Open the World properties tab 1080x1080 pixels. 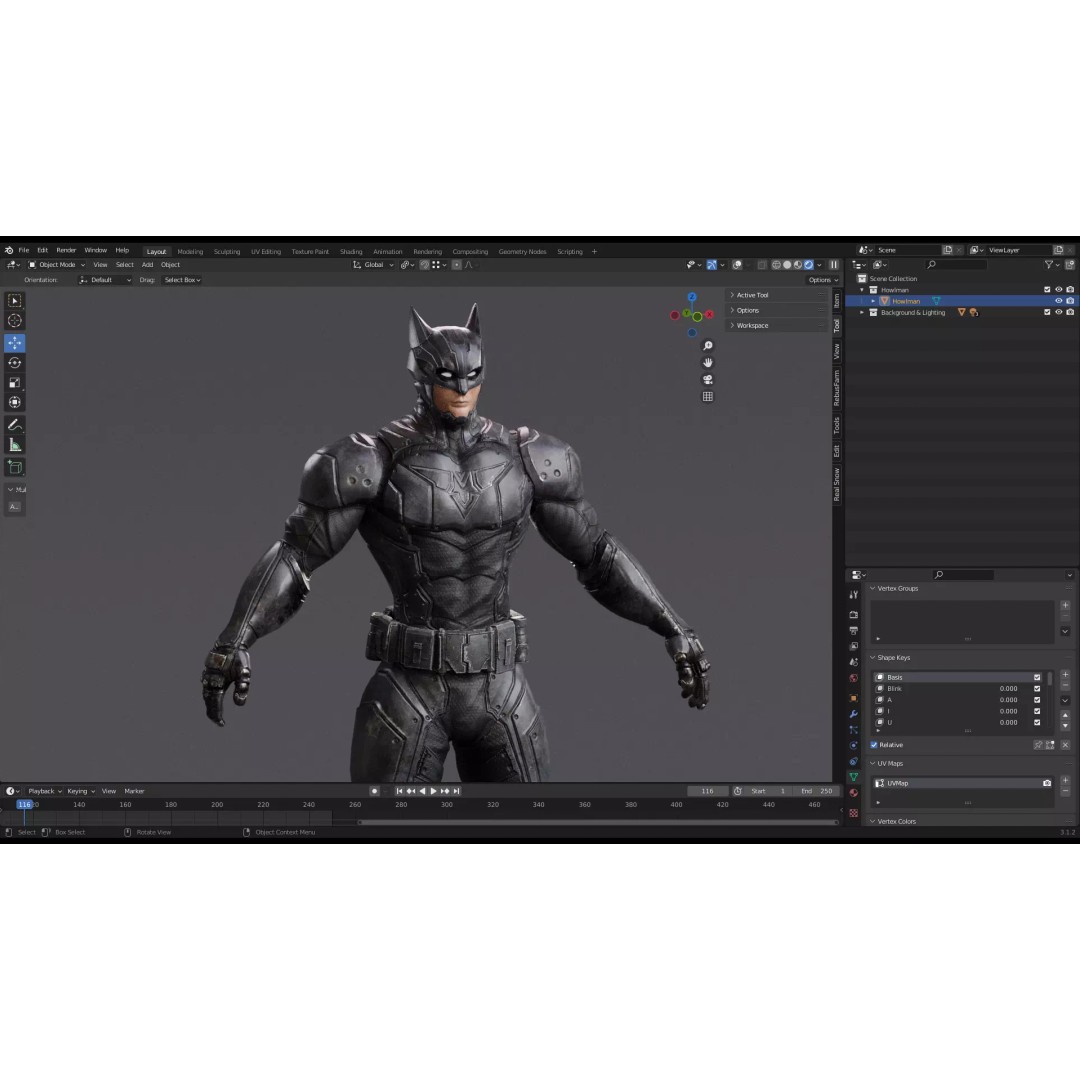pyautogui.click(x=854, y=678)
